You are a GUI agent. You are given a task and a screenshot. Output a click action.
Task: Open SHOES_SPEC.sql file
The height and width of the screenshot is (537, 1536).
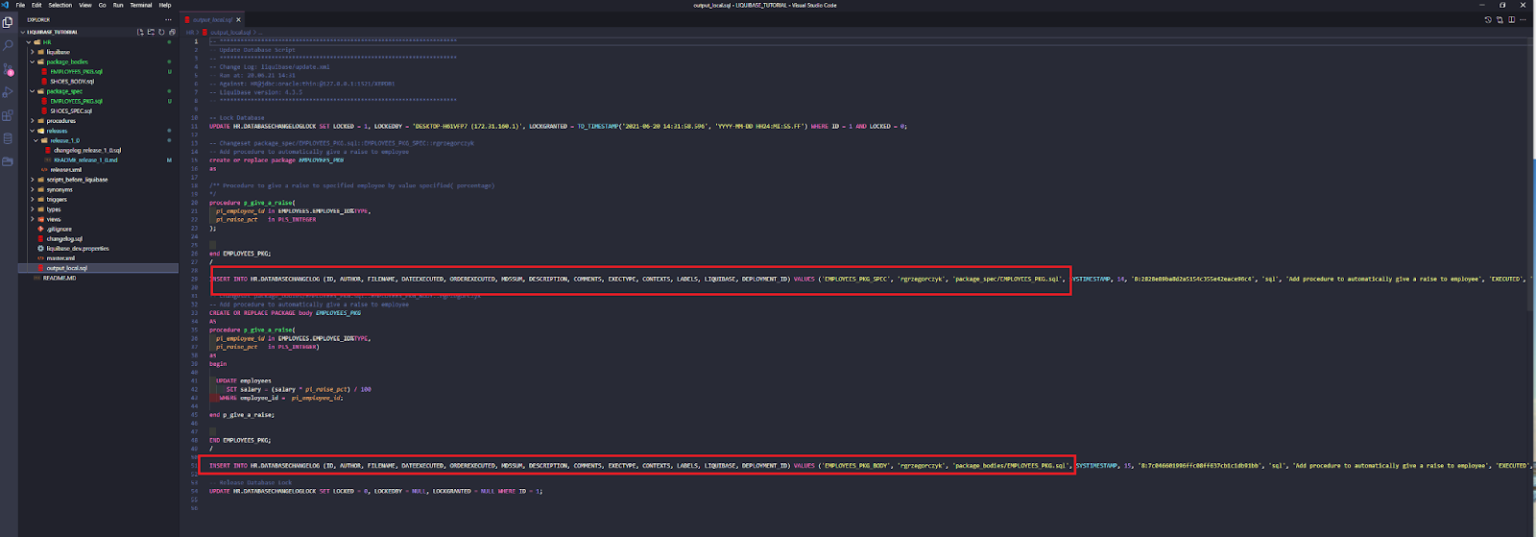tap(97, 111)
